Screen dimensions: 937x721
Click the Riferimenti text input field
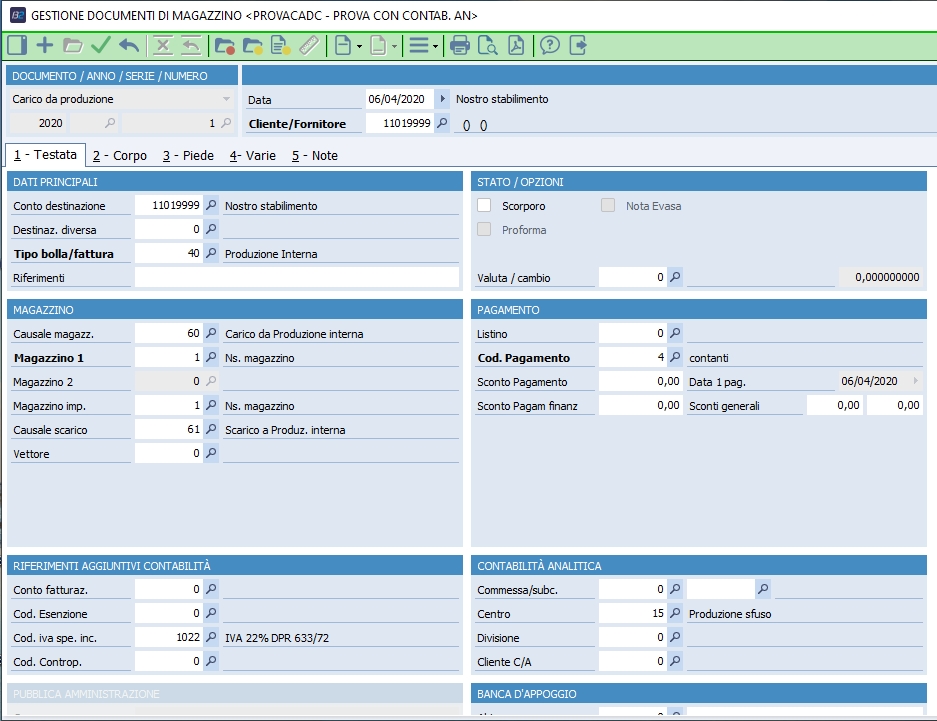[296, 278]
